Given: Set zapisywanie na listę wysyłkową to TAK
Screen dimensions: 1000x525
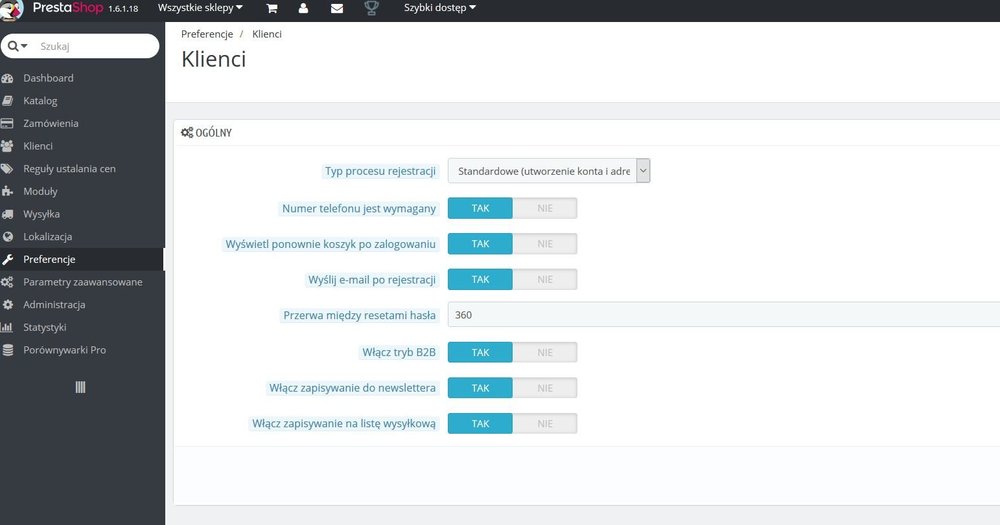Looking at the screenshot, I should pyautogui.click(x=480, y=424).
